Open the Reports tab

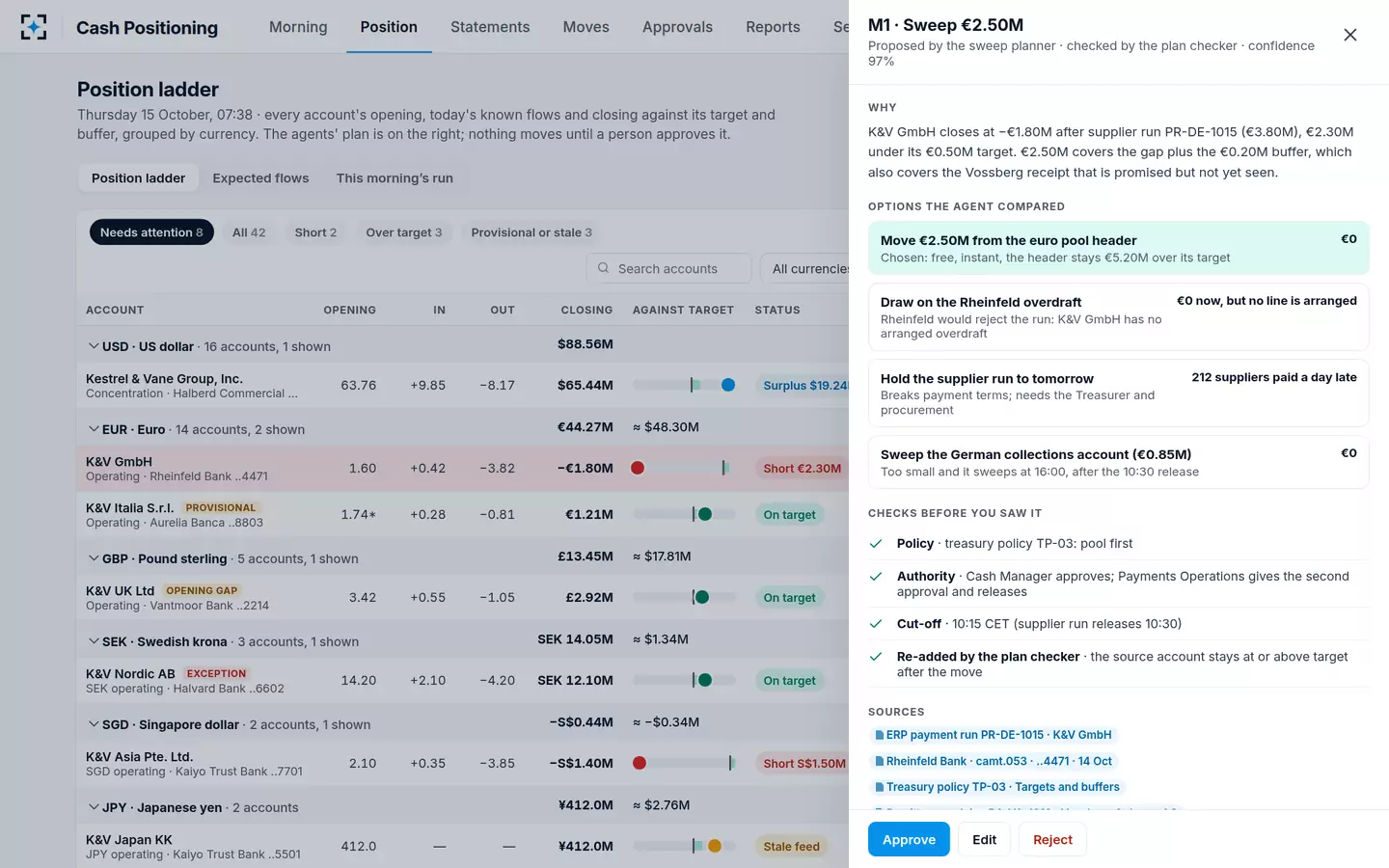pyautogui.click(x=773, y=27)
